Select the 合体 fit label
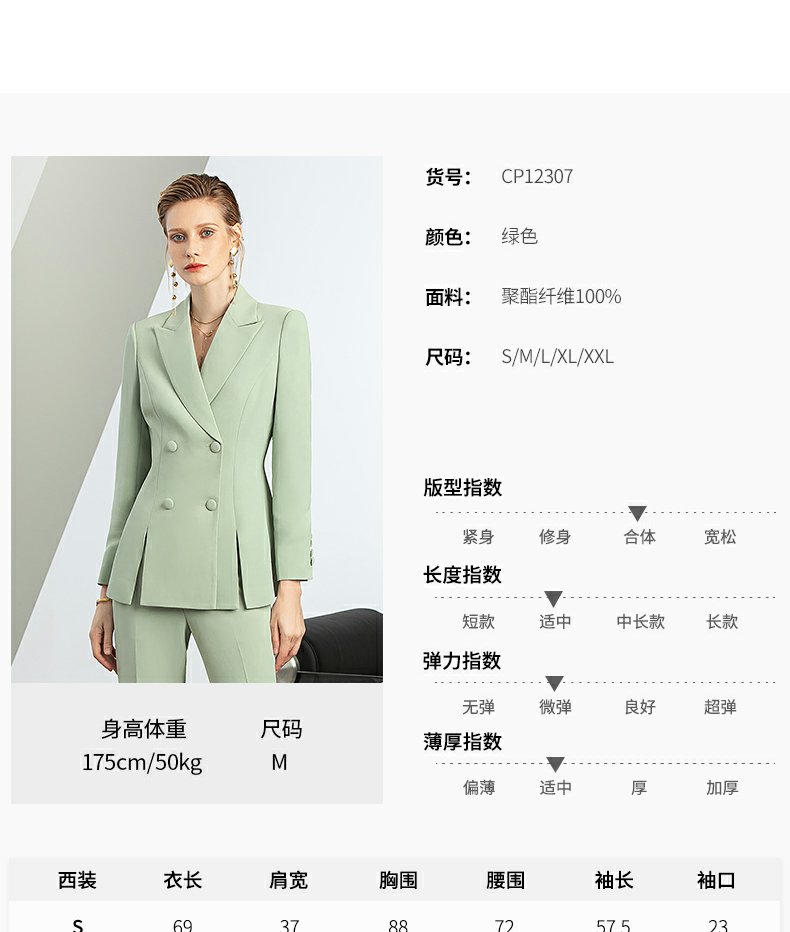 (x=640, y=537)
